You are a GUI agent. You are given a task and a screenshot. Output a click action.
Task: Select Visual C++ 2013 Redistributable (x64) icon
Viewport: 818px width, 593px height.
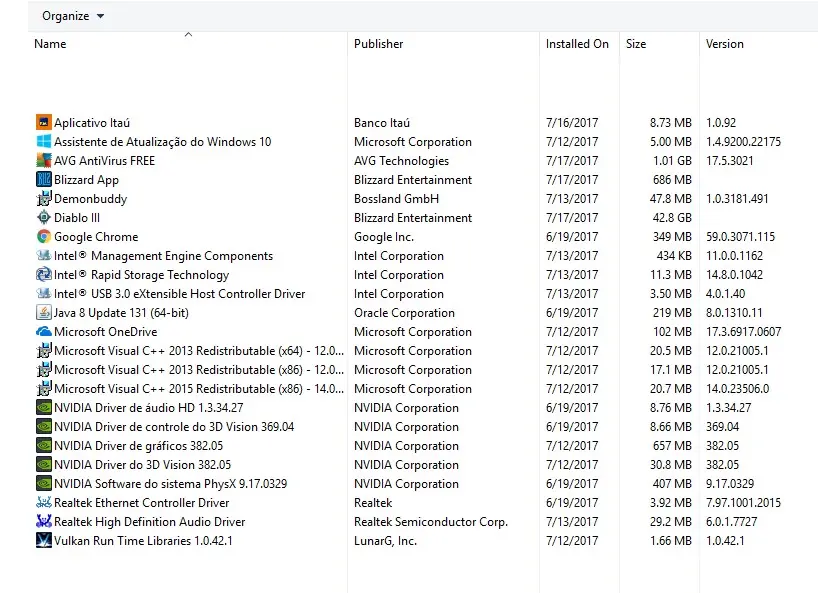(x=44, y=350)
